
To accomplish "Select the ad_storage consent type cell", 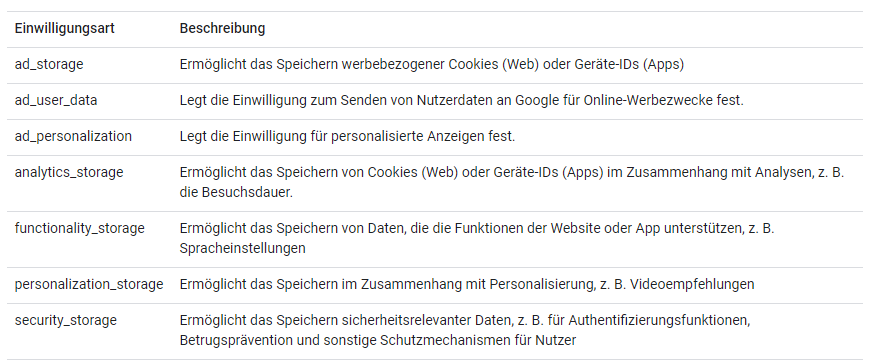I will (x=49, y=64).
